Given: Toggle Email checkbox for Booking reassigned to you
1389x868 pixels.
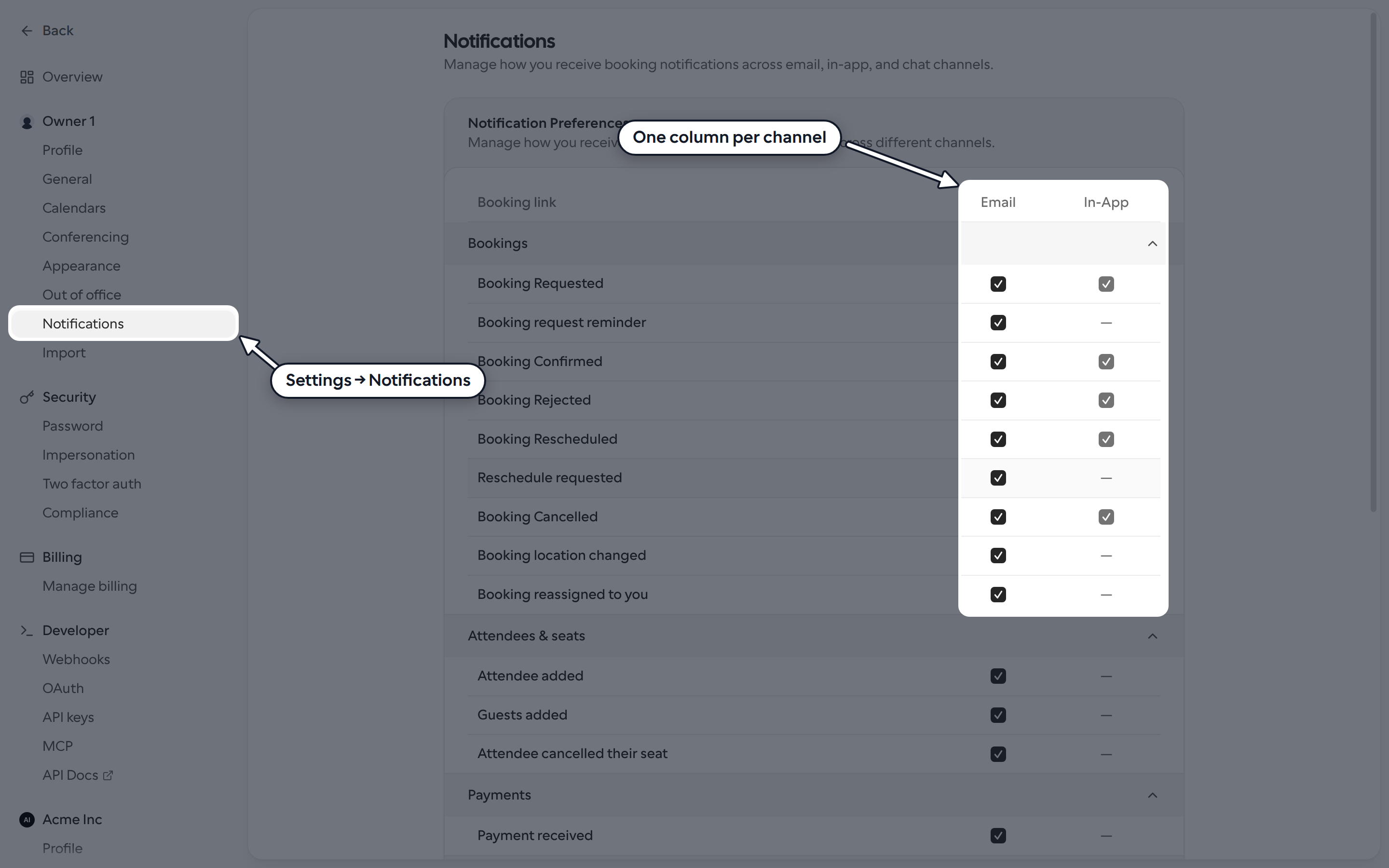Looking at the screenshot, I should 998,594.
